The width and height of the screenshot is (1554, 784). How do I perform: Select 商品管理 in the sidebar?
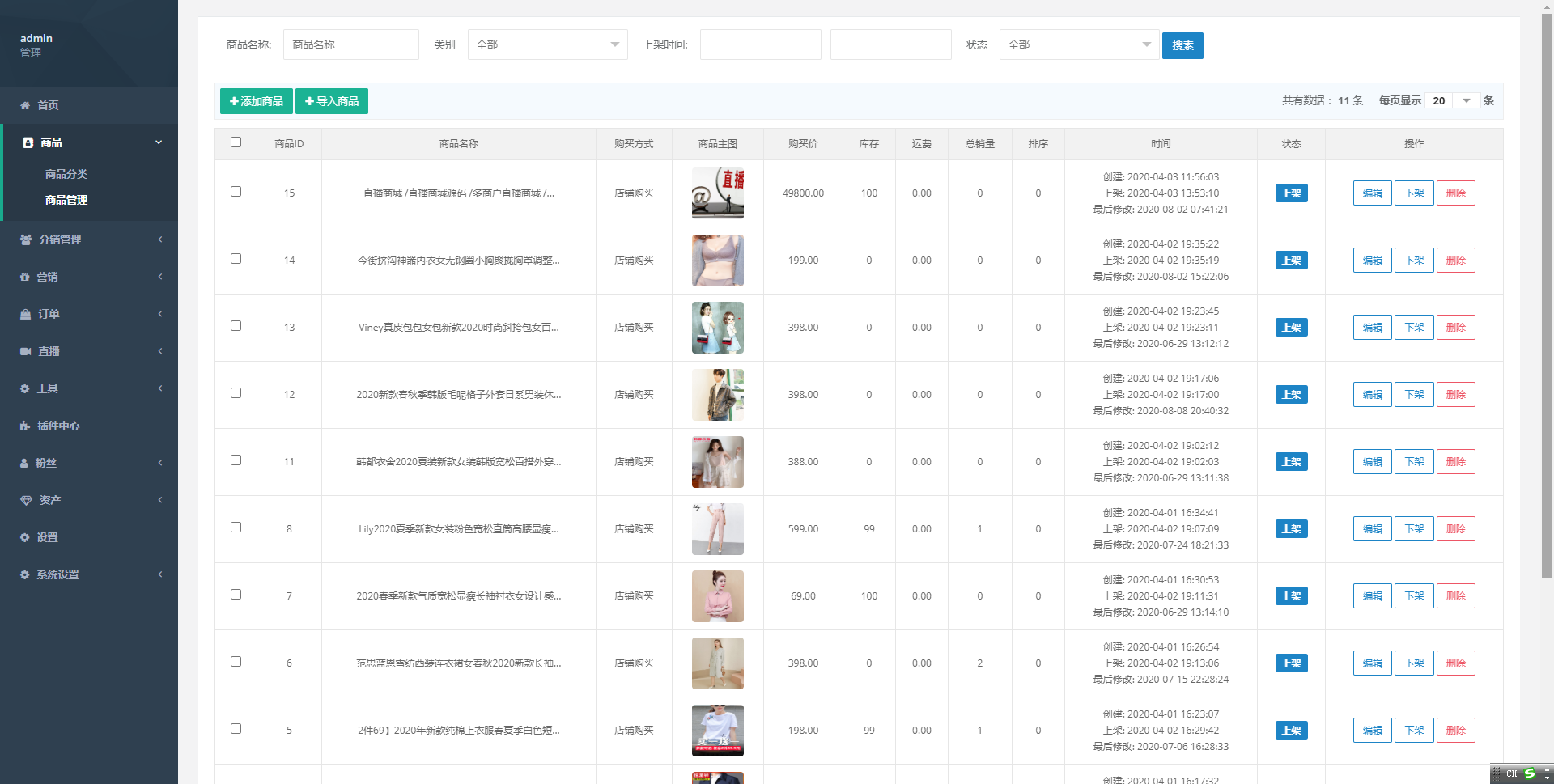[x=66, y=200]
